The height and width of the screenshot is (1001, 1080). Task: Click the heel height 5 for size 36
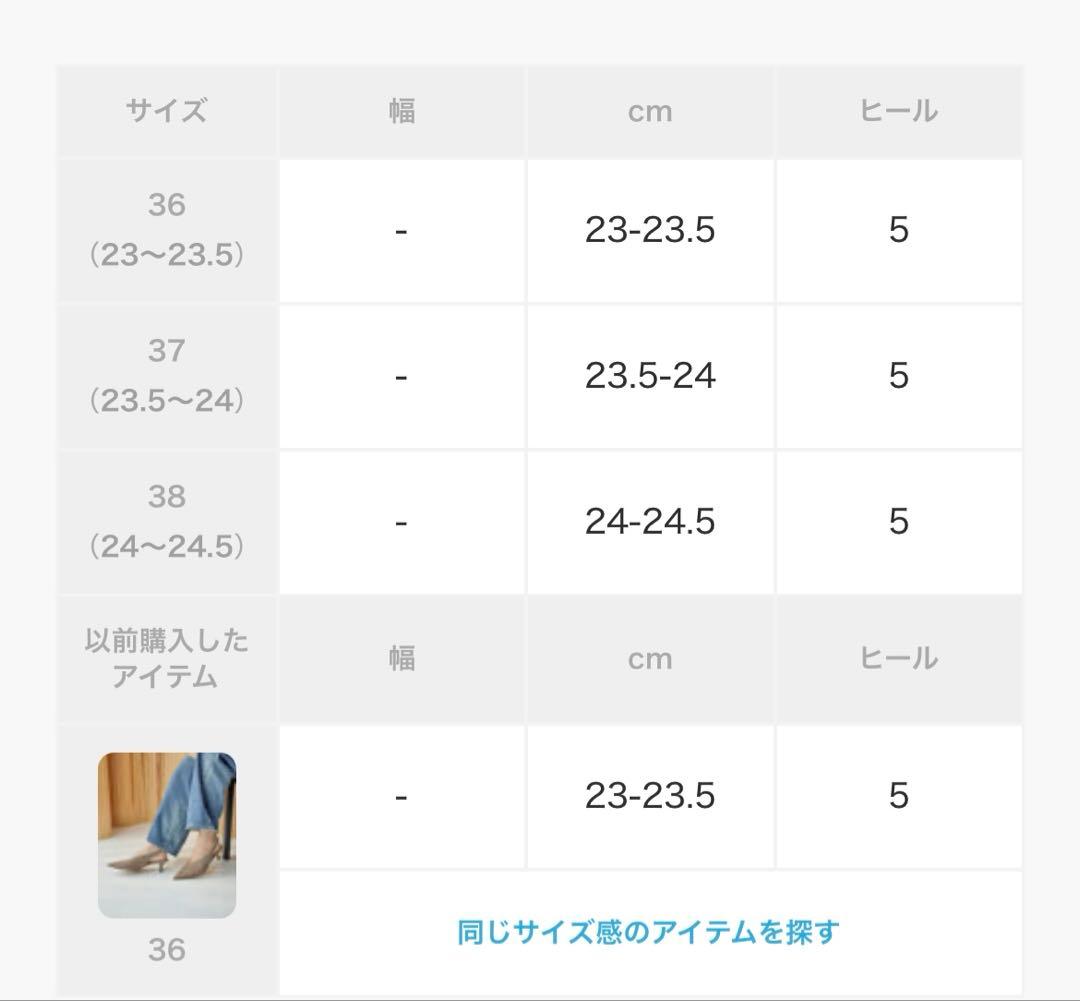coord(898,230)
